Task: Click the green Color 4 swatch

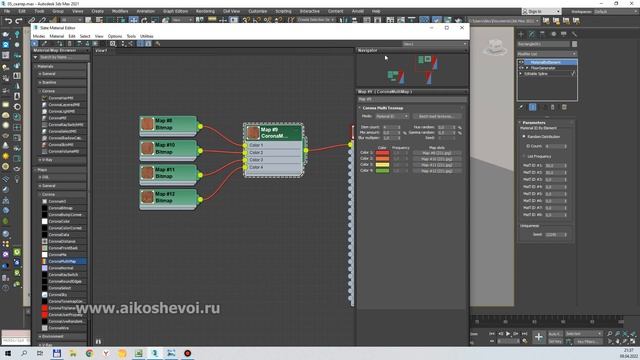Action: 382,171
